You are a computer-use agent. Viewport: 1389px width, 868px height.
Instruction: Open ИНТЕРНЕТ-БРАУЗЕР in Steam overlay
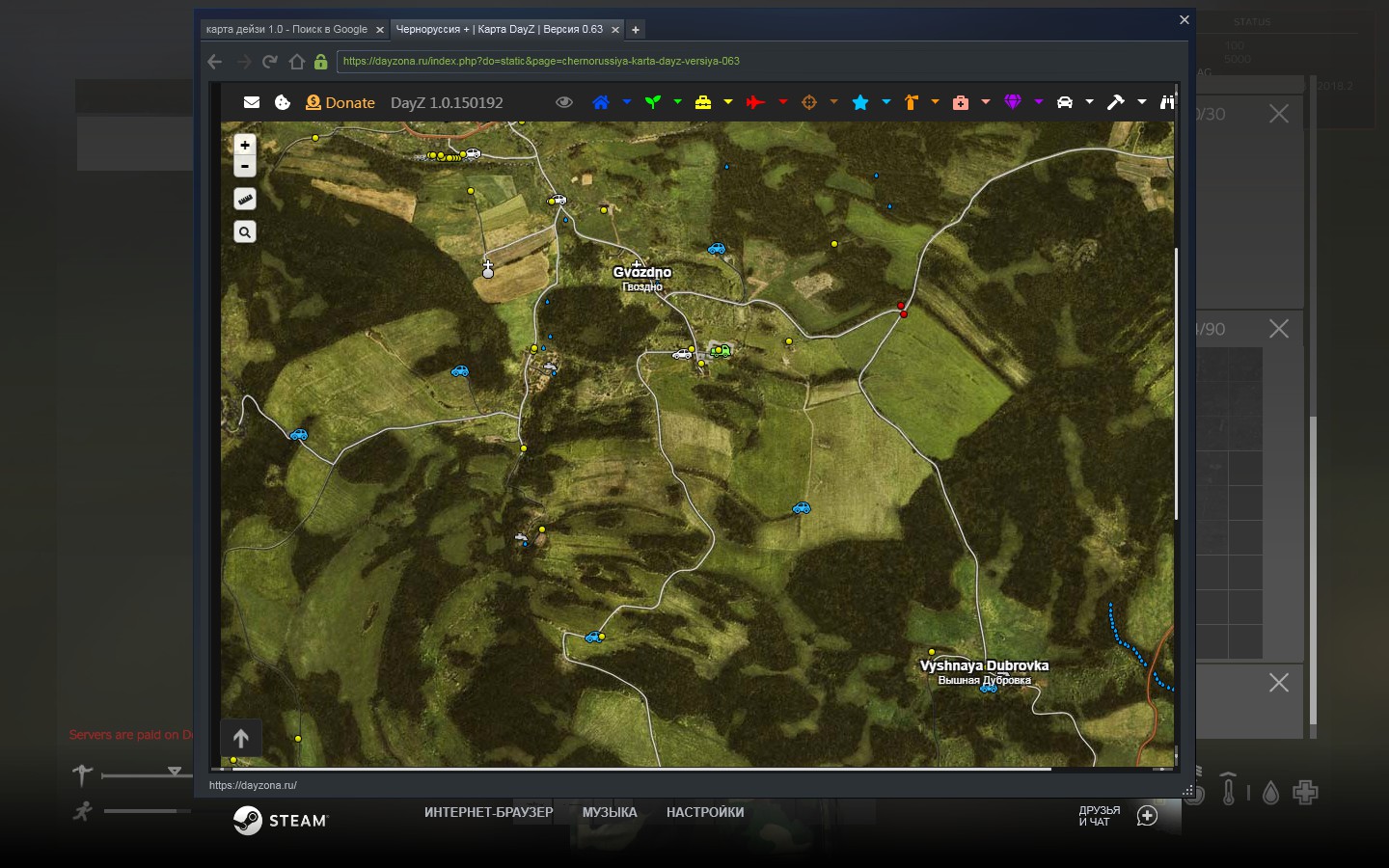pyautogui.click(x=489, y=812)
